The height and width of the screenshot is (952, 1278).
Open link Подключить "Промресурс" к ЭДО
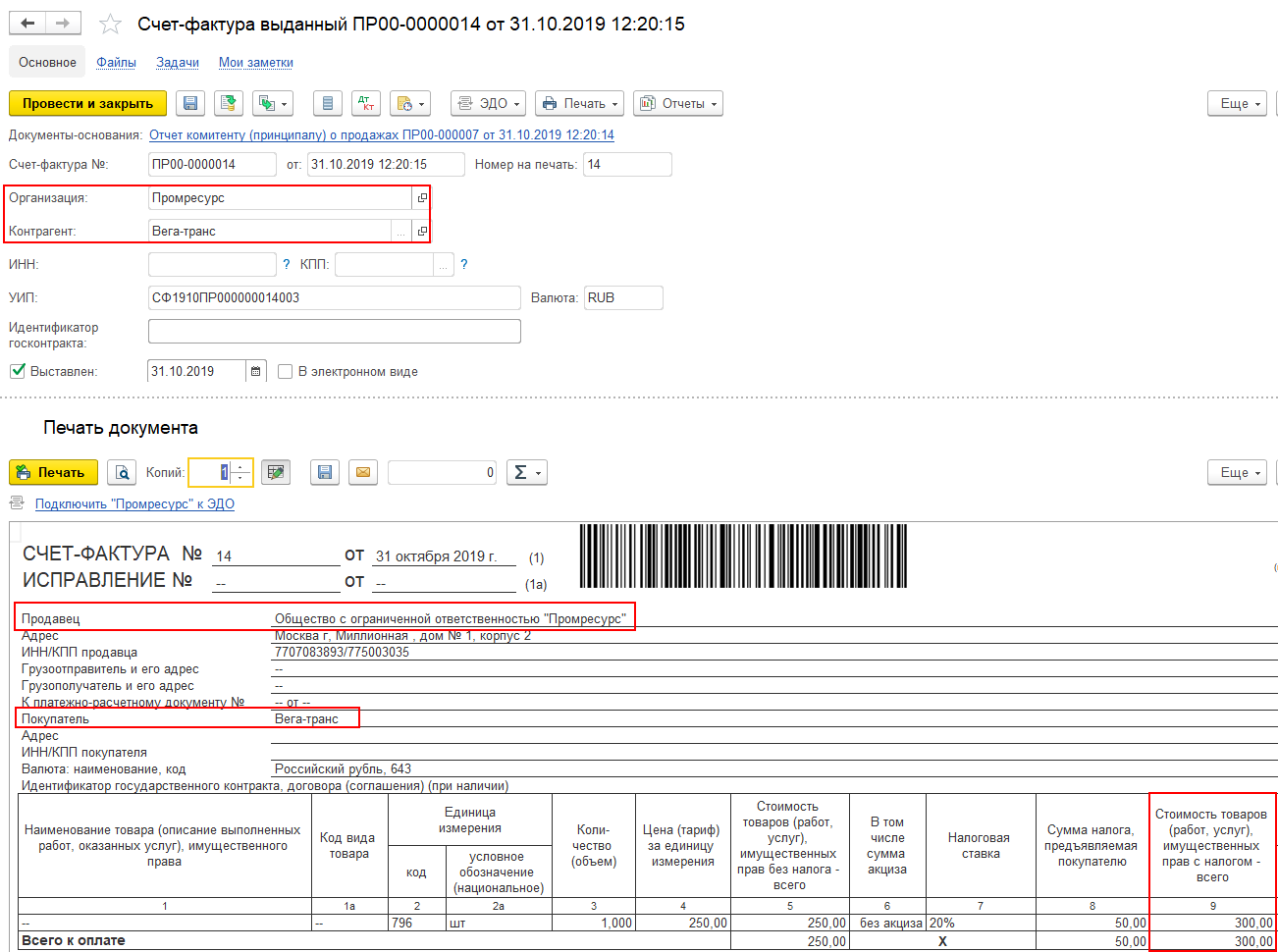pyautogui.click(x=134, y=503)
